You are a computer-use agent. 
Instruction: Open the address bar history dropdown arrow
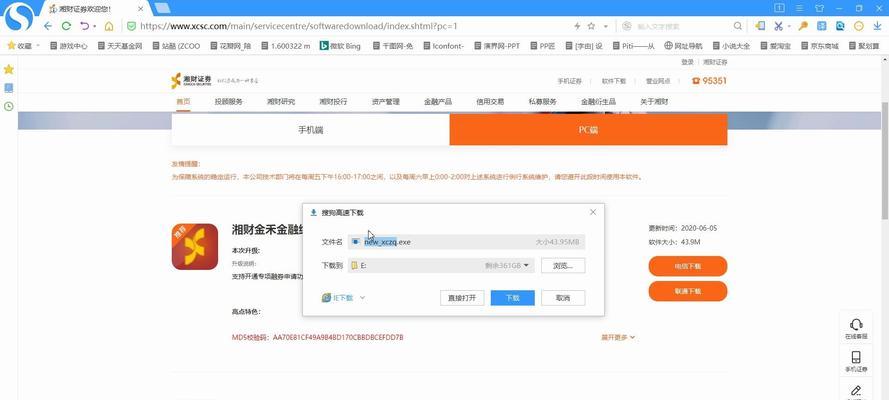tap(605, 26)
